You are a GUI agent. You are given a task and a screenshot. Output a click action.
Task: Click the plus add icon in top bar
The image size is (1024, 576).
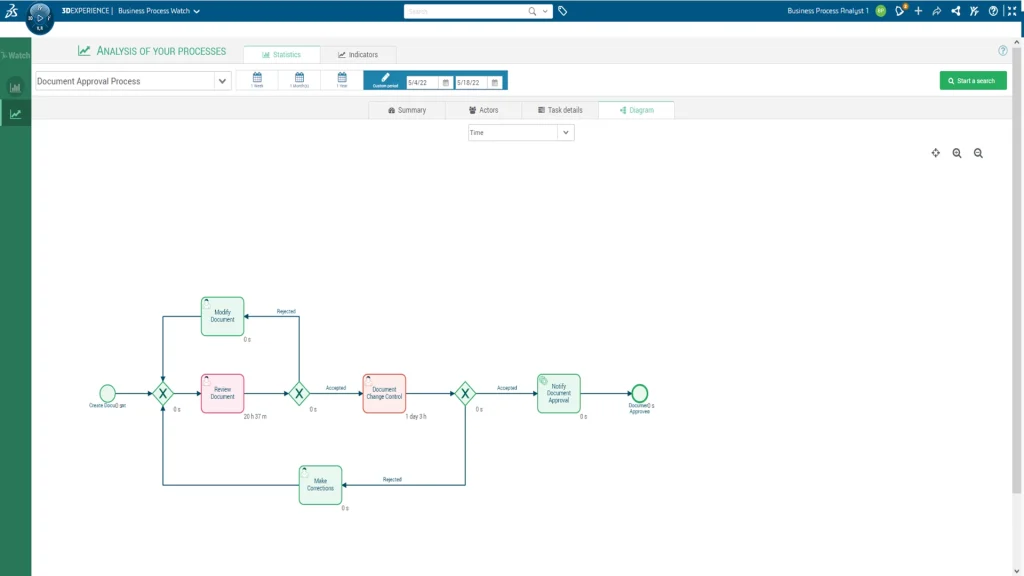(x=918, y=11)
